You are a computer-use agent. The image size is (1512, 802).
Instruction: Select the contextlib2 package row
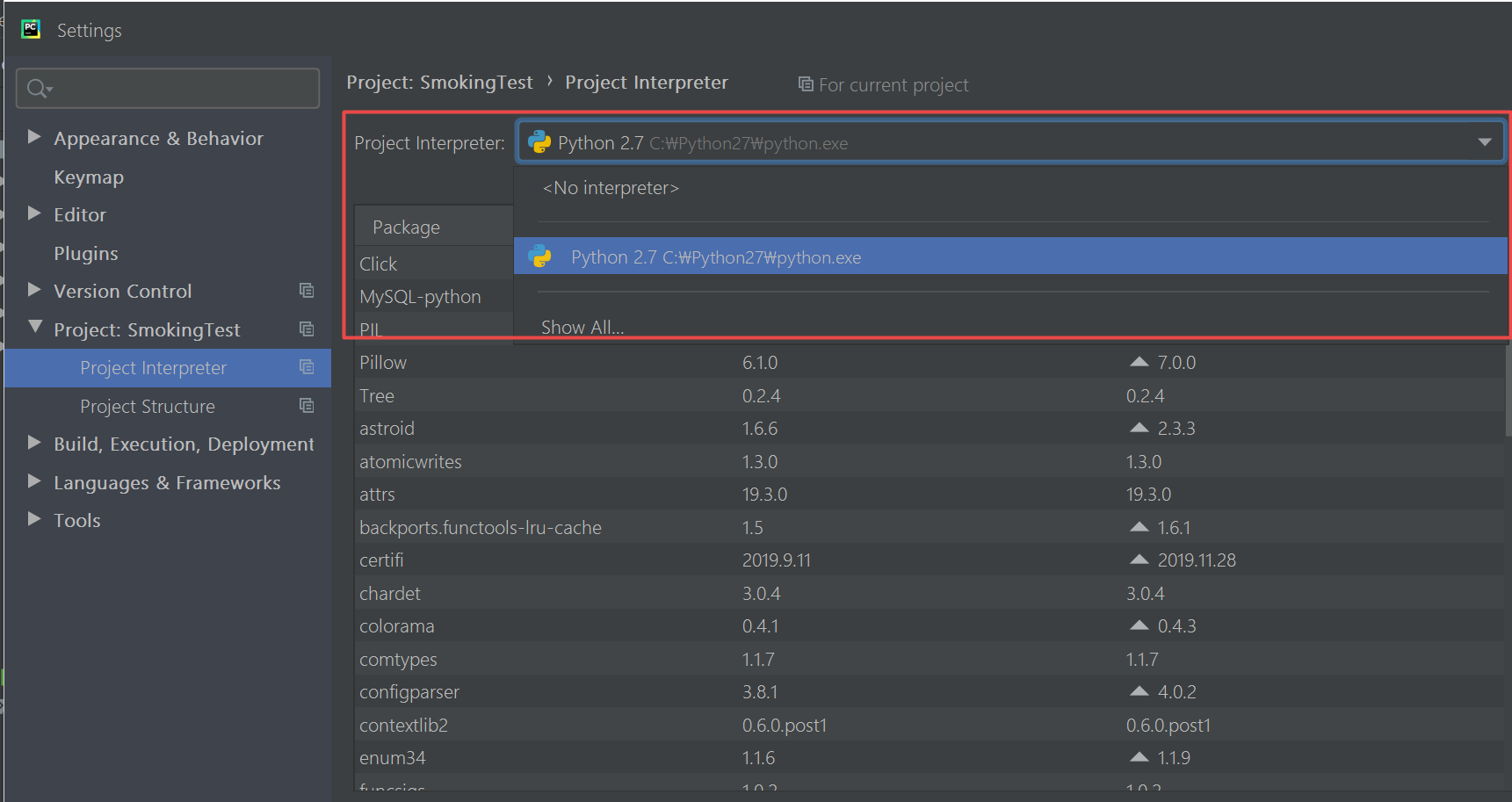(930, 725)
